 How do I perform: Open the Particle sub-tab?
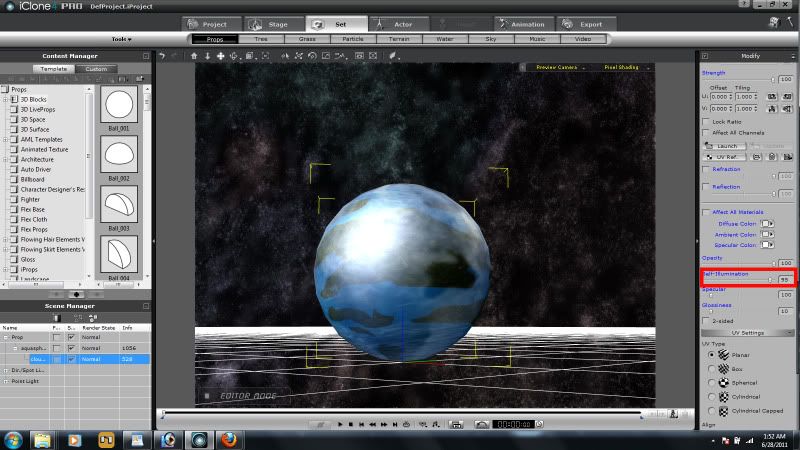click(353, 39)
